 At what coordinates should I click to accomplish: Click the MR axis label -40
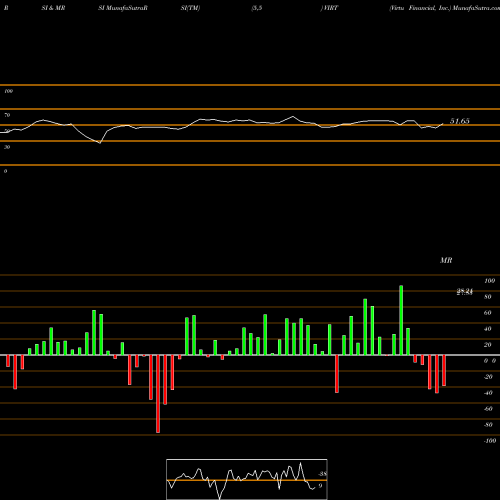coord(488,393)
